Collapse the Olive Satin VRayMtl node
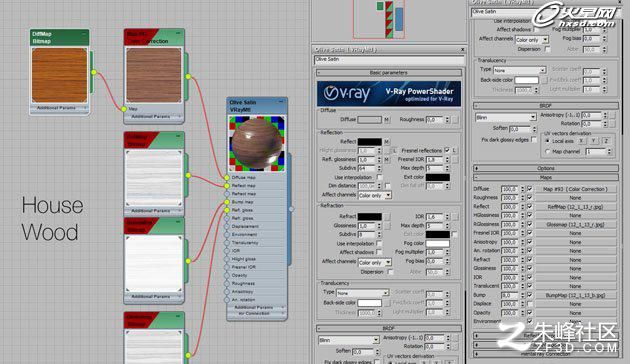 [x=281, y=102]
